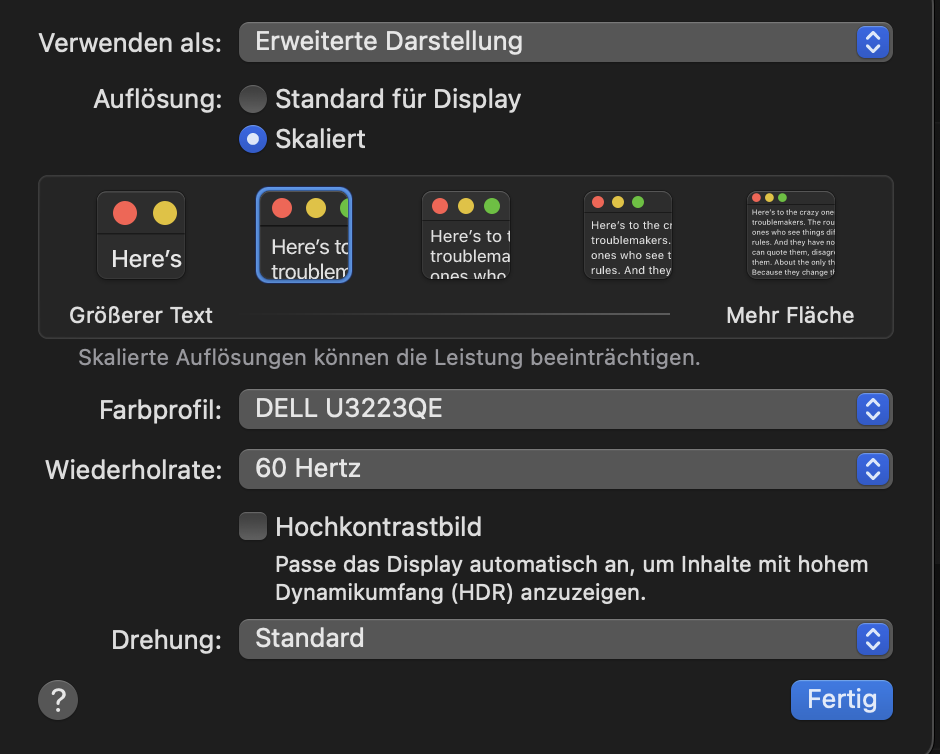Click the help question mark icon

57,699
